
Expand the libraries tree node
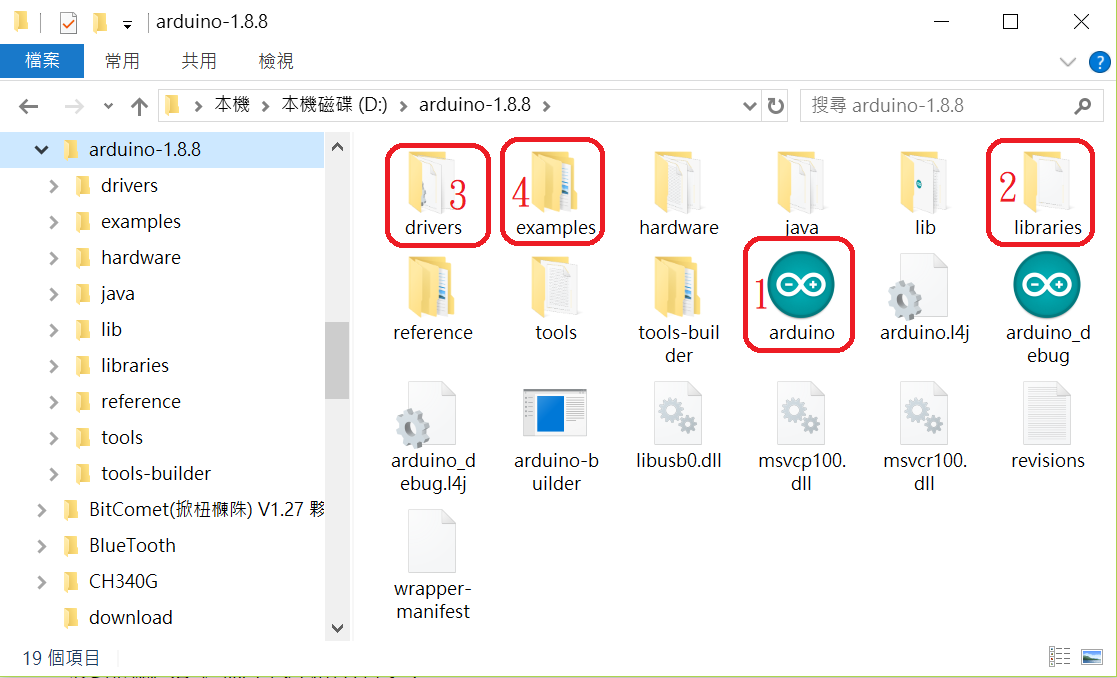click(x=53, y=366)
